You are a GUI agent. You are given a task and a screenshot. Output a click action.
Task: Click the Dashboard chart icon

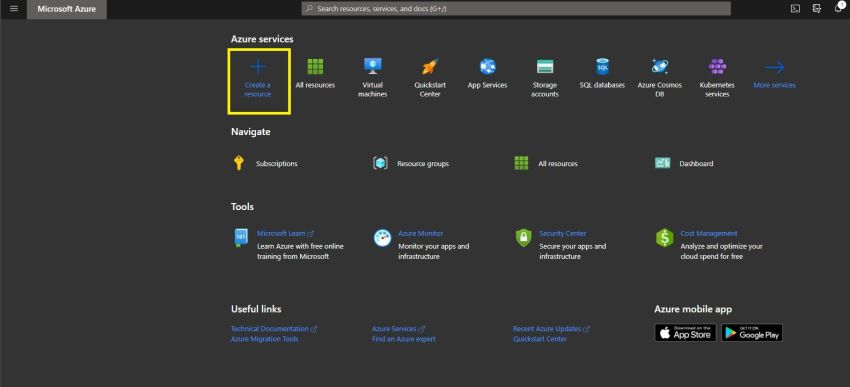coord(662,163)
